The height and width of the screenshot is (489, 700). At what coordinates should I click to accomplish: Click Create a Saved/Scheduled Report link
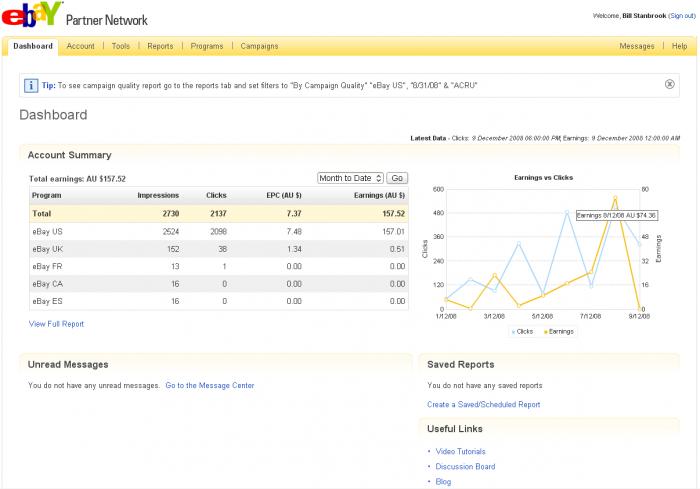[x=483, y=405]
